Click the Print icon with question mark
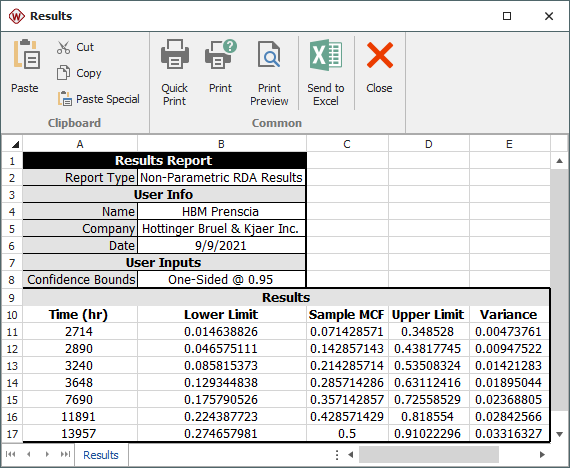570x468 pixels. point(220,55)
